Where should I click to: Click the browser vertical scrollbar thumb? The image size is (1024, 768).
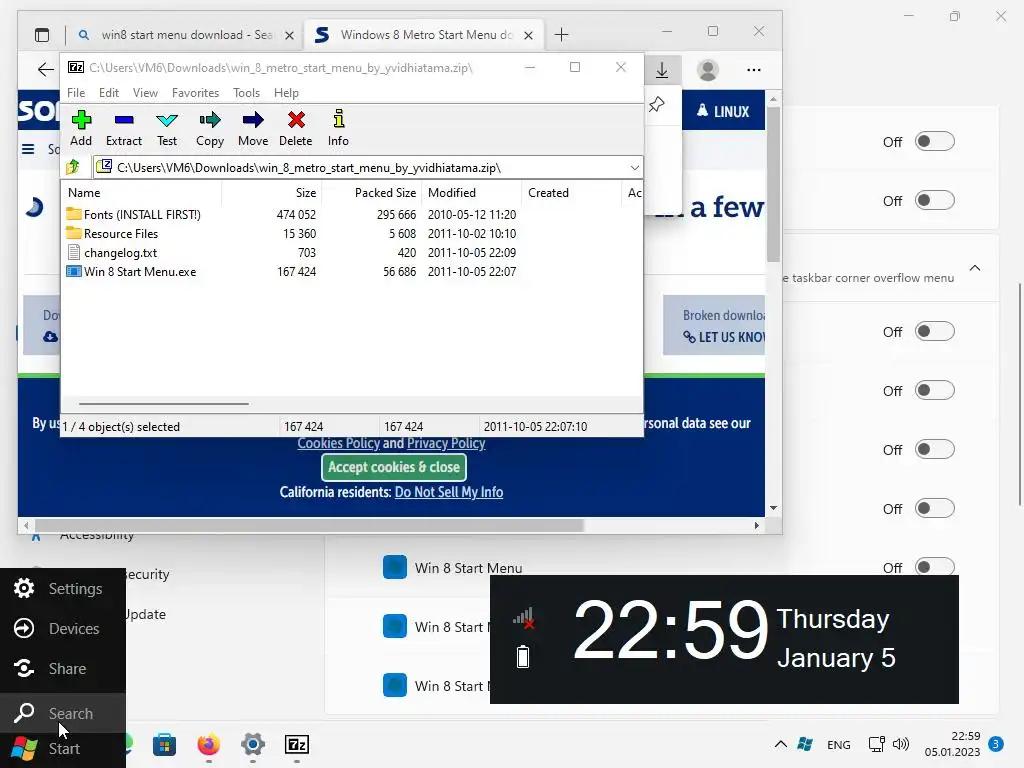point(773,183)
